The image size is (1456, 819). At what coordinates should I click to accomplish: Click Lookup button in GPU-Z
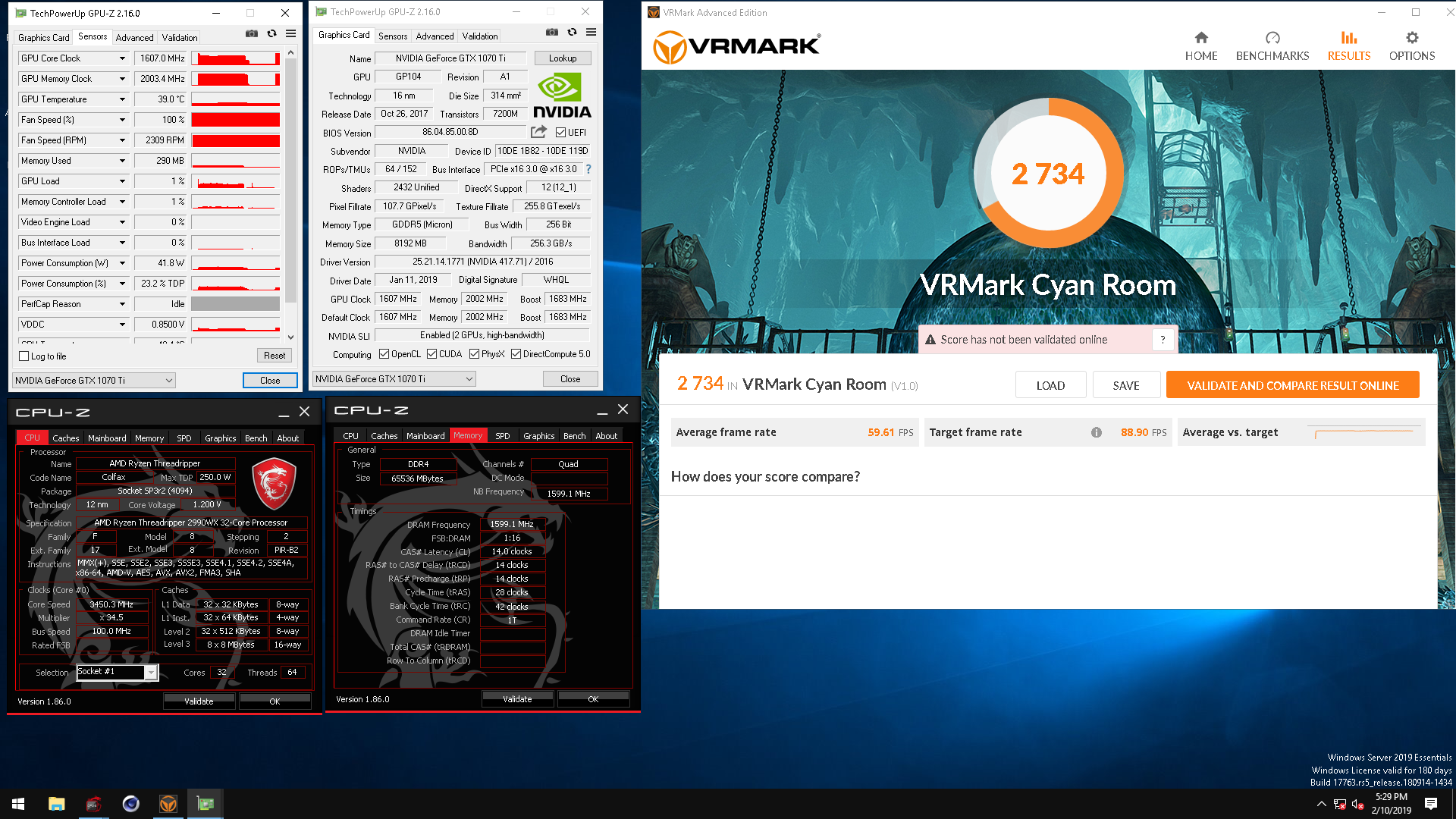[x=563, y=58]
